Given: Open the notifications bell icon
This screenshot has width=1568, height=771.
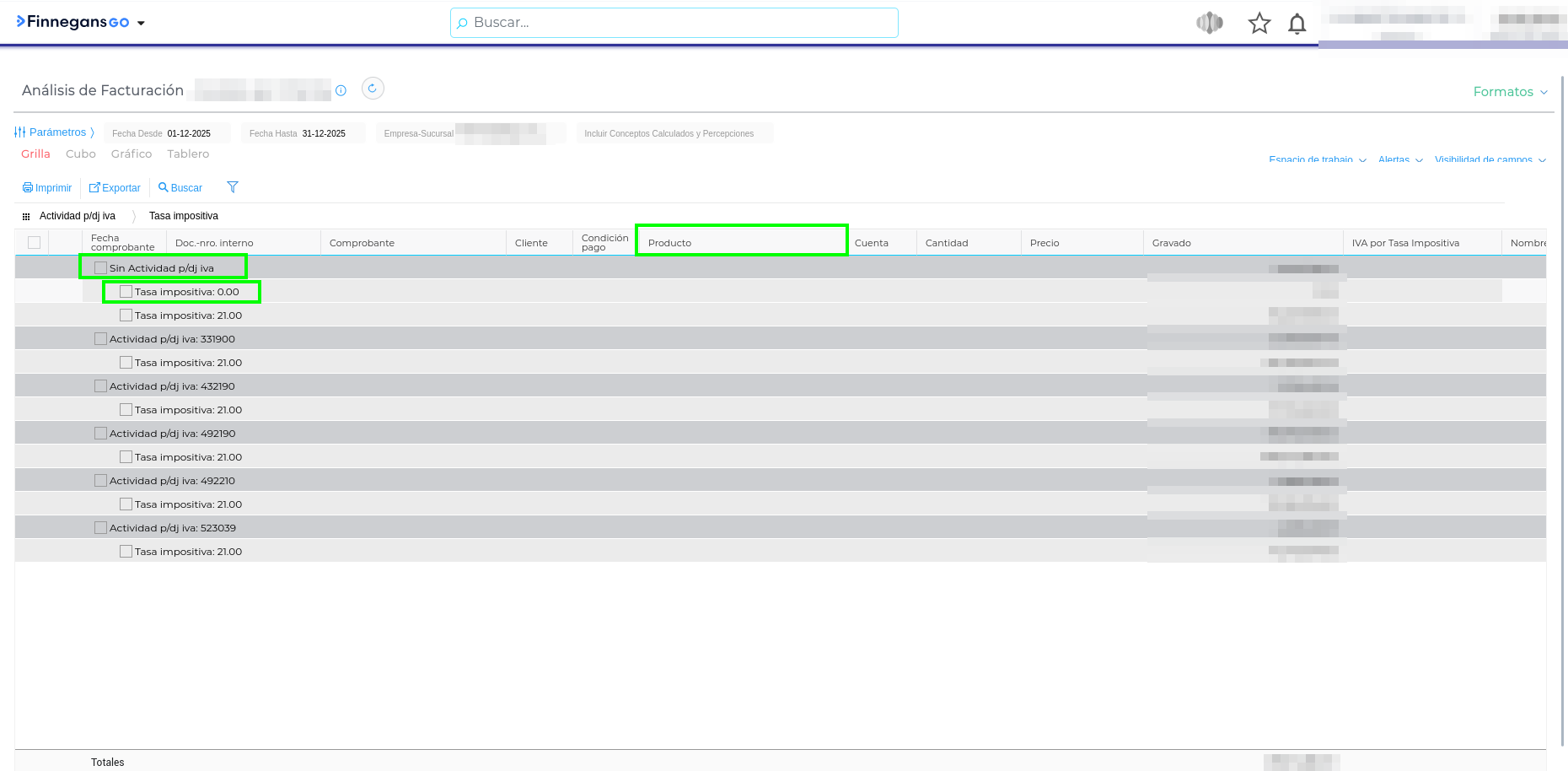Looking at the screenshot, I should click(x=1297, y=24).
